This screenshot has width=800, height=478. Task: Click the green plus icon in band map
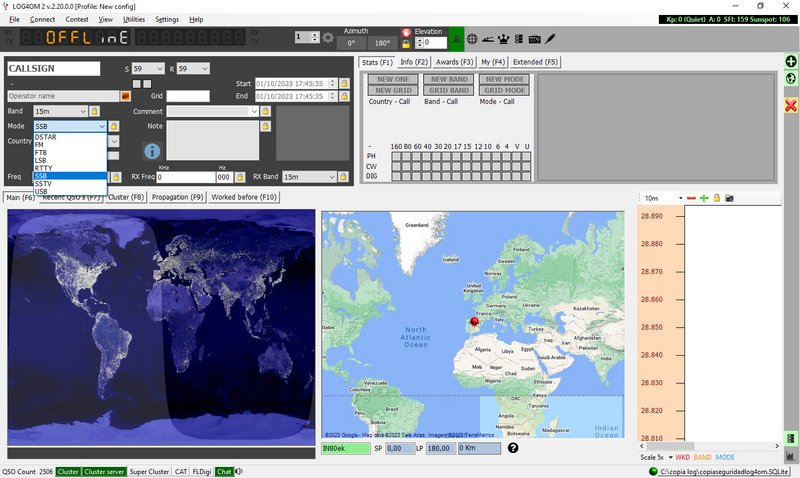[x=704, y=198]
